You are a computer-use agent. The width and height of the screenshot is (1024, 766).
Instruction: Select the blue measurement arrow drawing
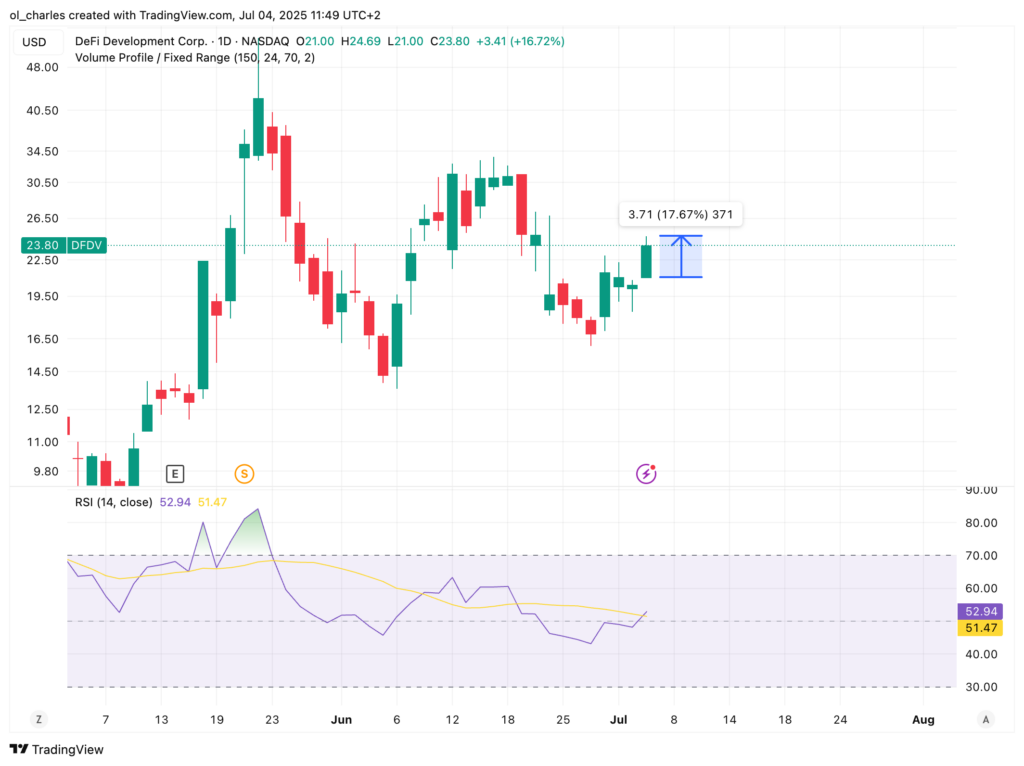tap(681, 255)
